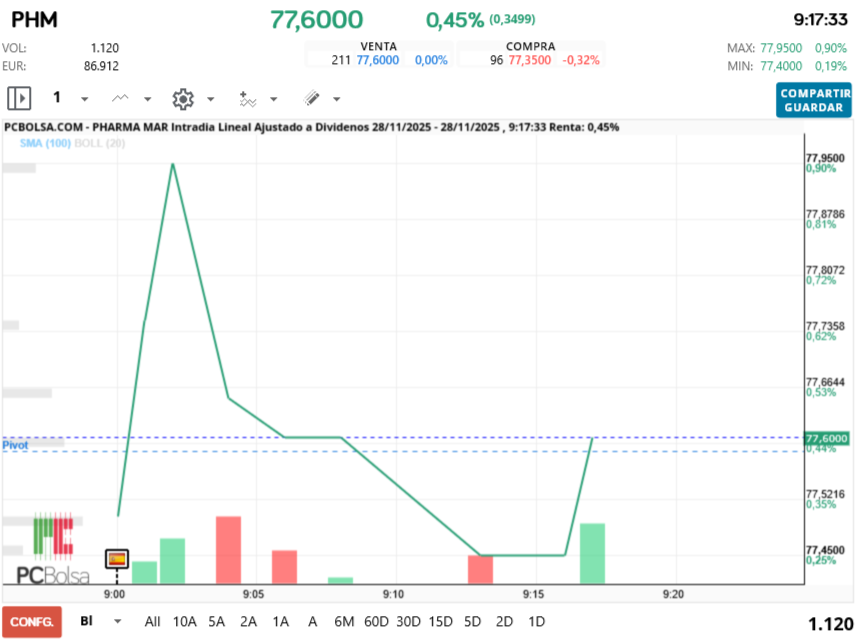
Task: Click the Pivot line label
Action: pyautogui.click(x=15, y=445)
